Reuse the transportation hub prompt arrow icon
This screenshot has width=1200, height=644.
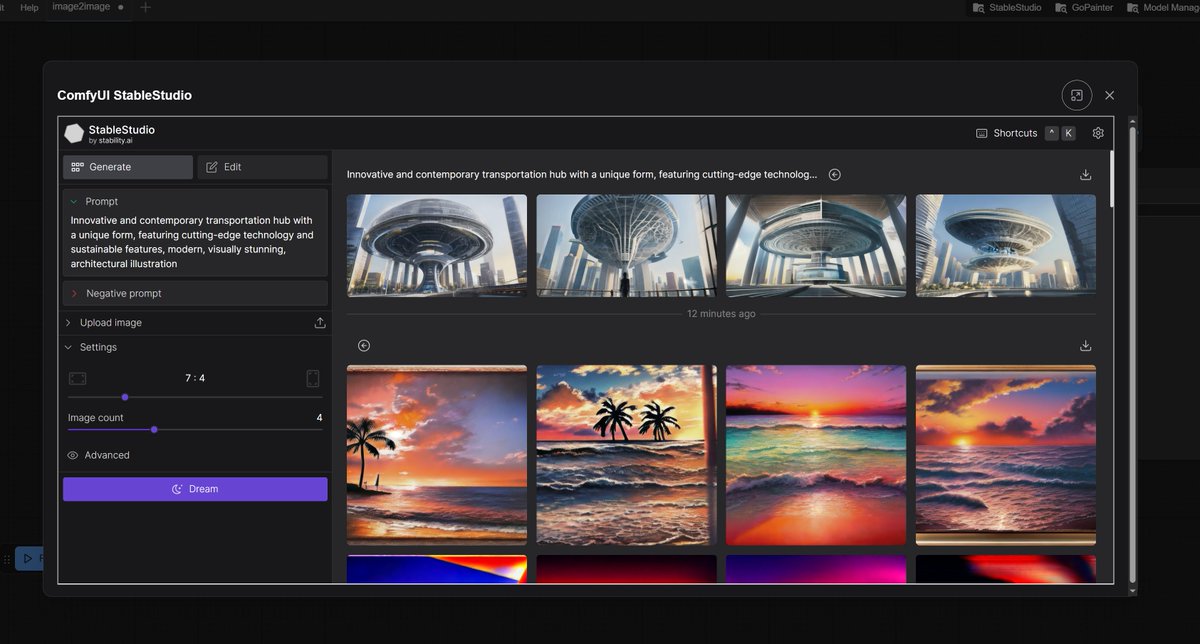pos(835,174)
